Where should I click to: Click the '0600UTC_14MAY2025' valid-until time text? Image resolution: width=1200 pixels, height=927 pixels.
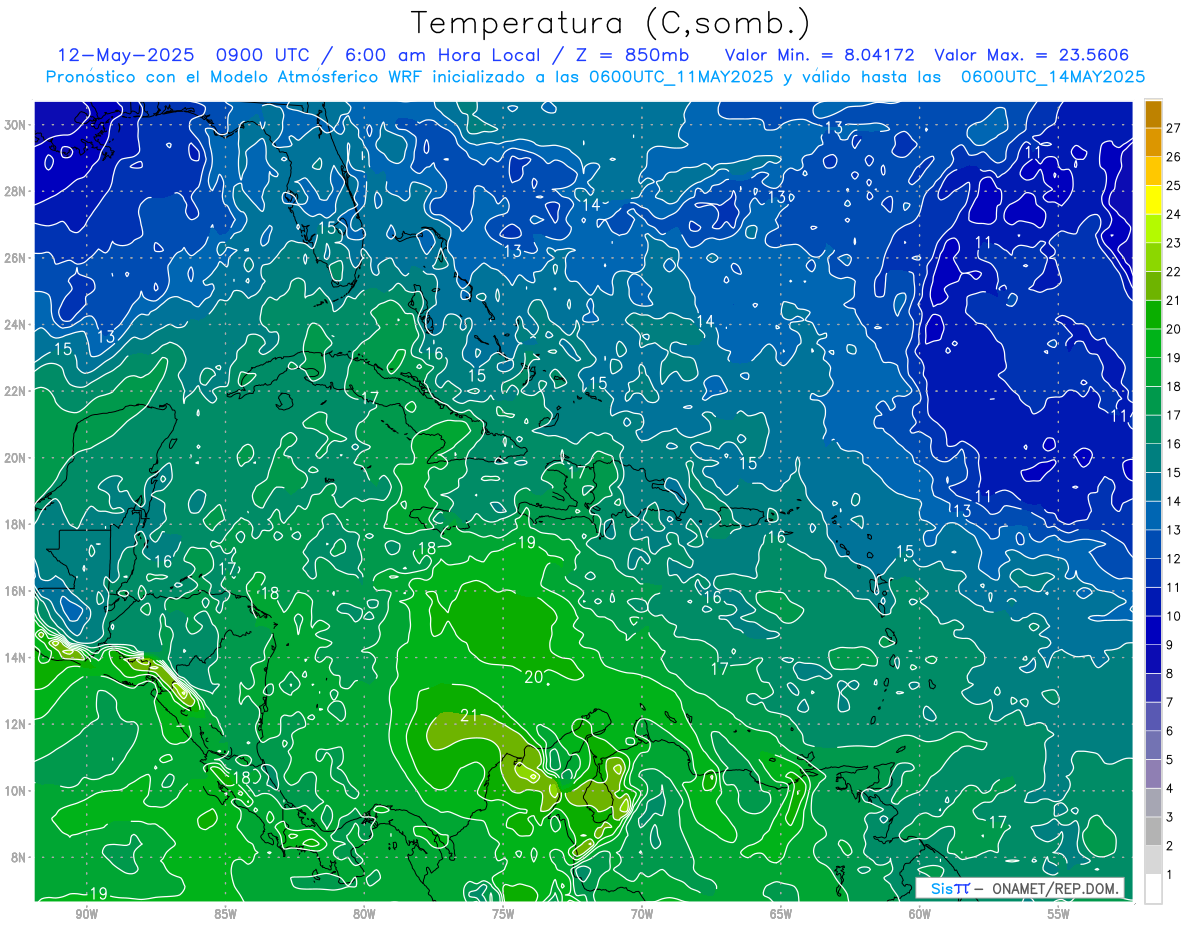[x=1053, y=76]
